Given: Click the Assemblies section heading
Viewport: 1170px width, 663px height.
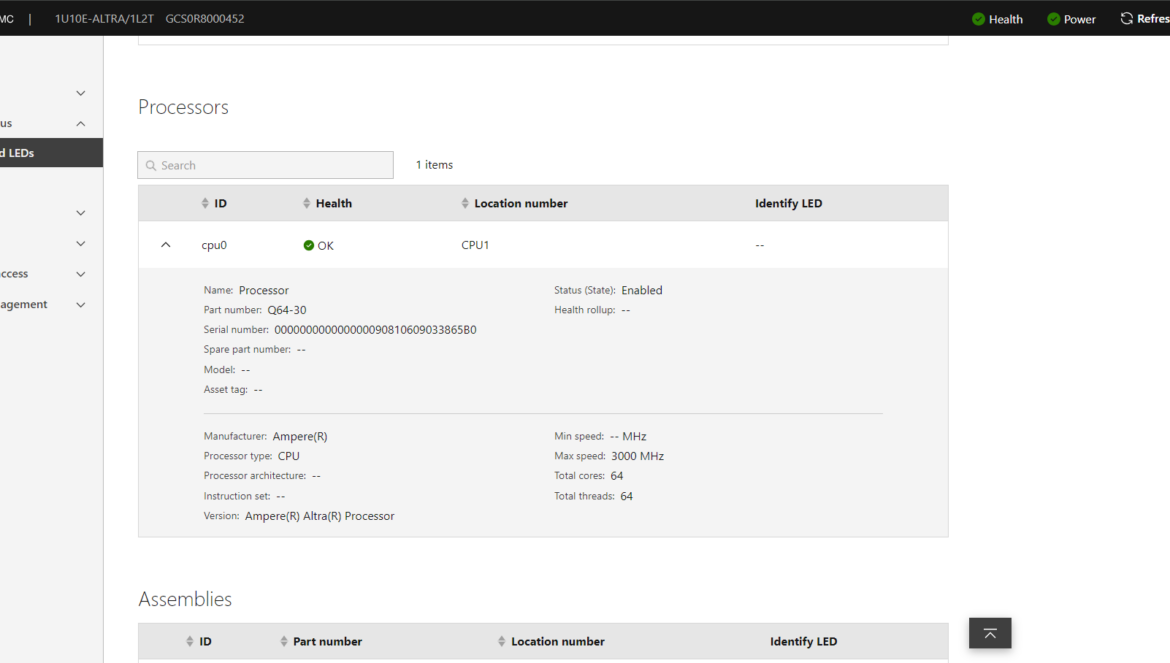Looking at the screenshot, I should pos(185,599).
